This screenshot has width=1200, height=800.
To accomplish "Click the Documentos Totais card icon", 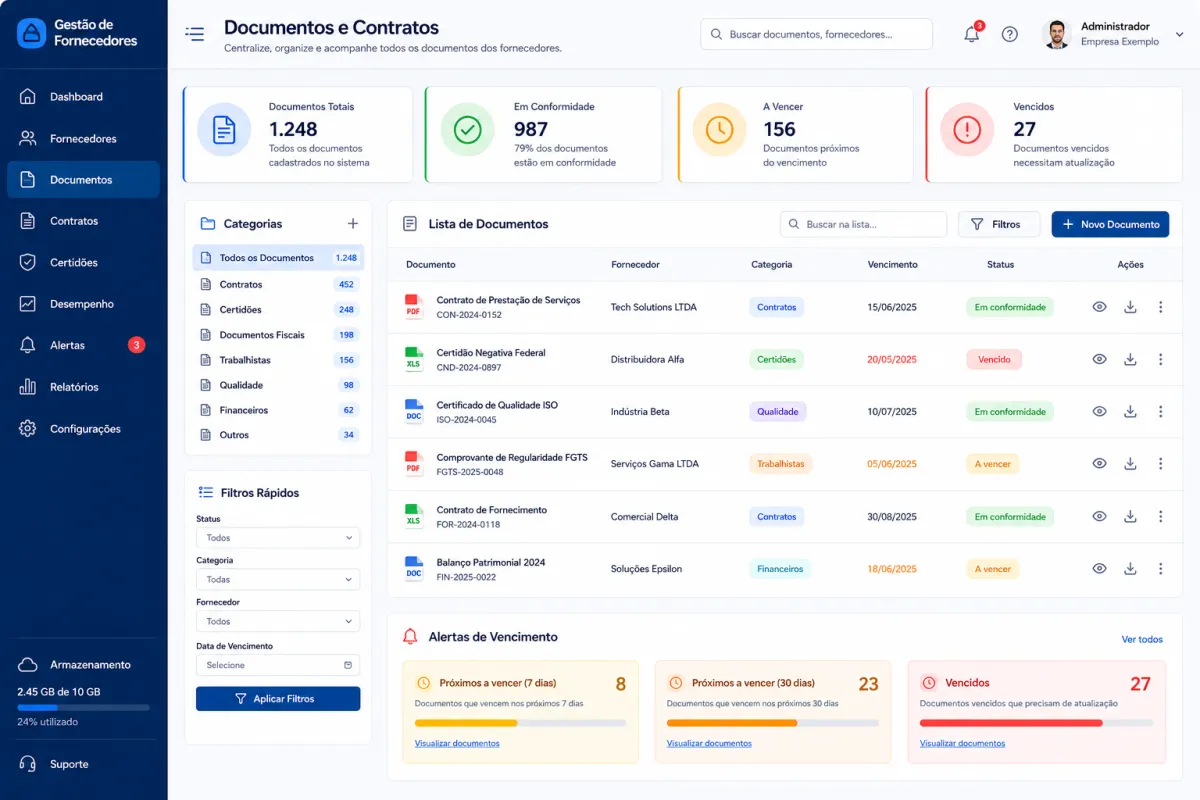I will tap(224, 130).
